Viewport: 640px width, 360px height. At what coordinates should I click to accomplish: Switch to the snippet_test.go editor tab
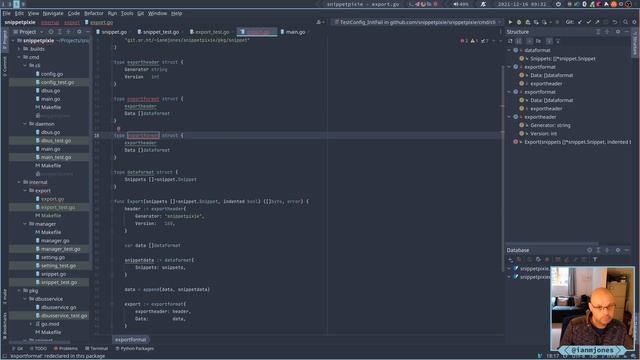point(158,32)
